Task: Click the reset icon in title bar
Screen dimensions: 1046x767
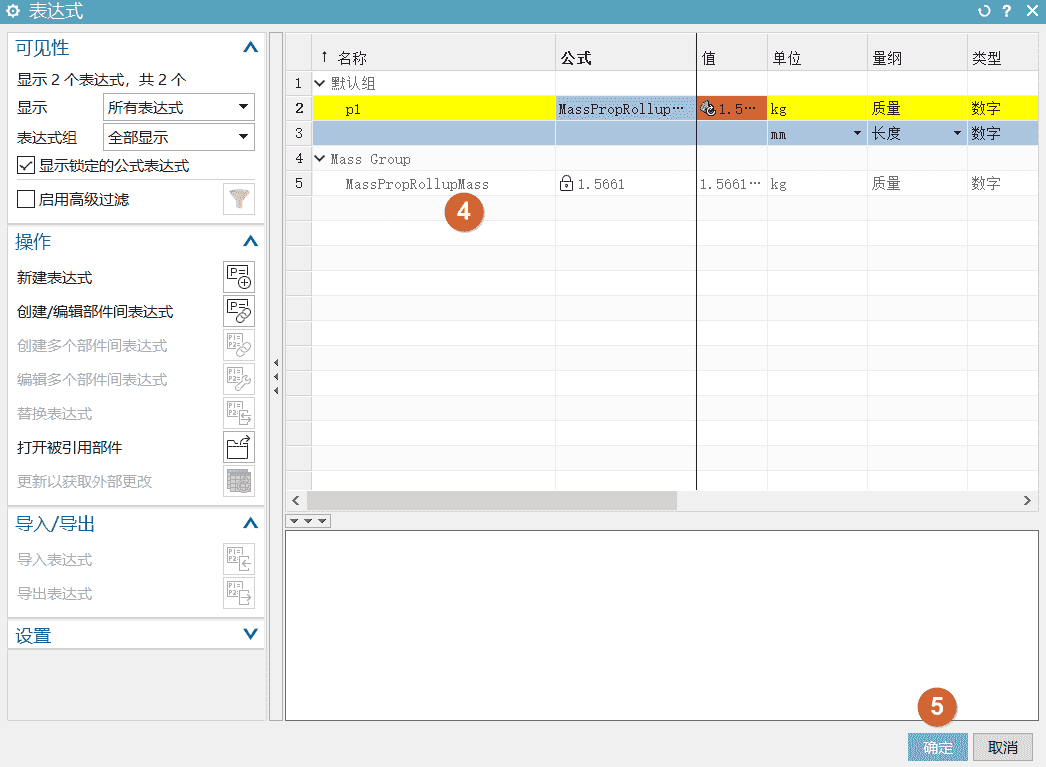Action: click(984, 11)
